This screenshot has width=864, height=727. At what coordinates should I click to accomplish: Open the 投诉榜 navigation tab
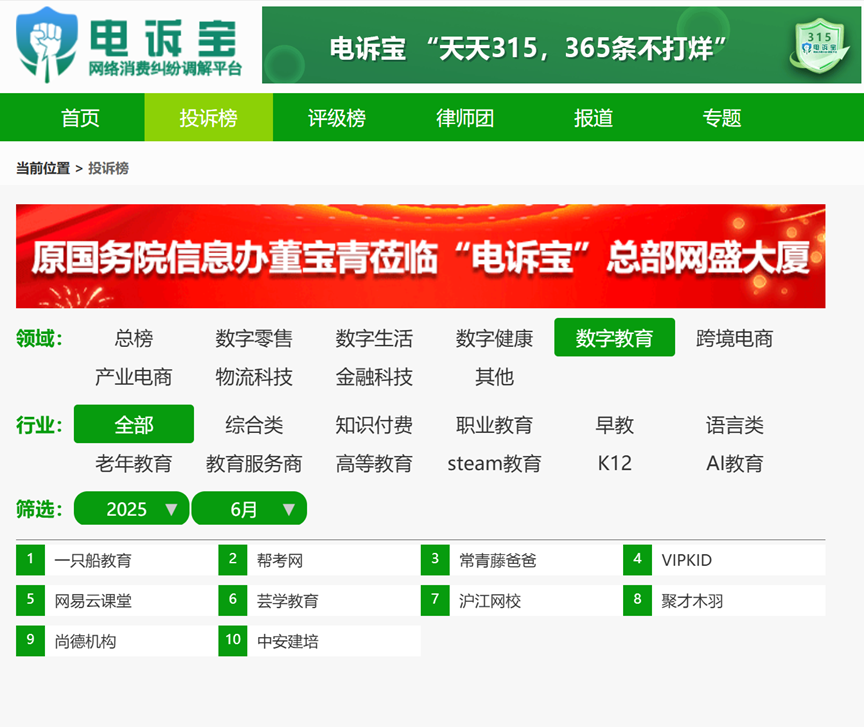[x=208, y=117]
